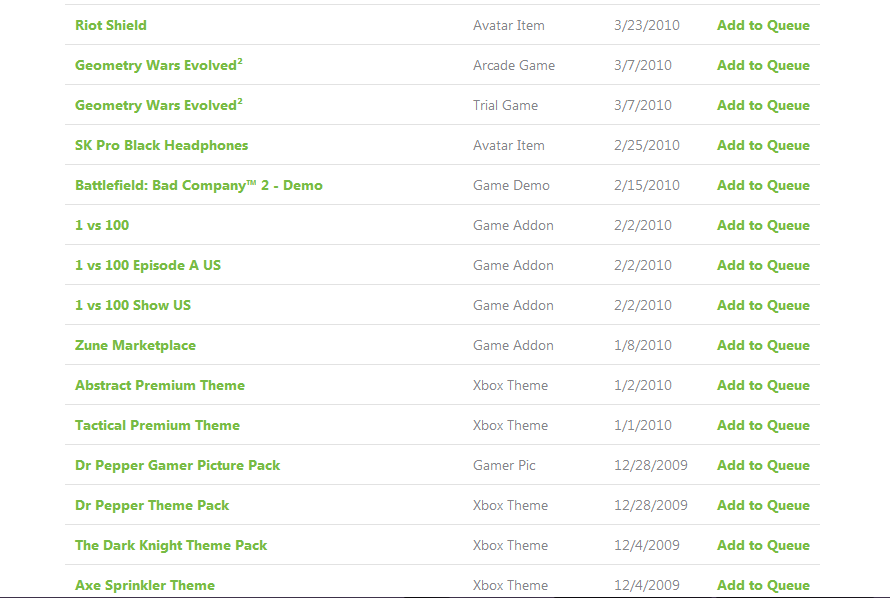Add Abstract Premium Theme to queue
The width and height of the screenshot is (890, 598).
pyautogui.click(x=763, y=385)
